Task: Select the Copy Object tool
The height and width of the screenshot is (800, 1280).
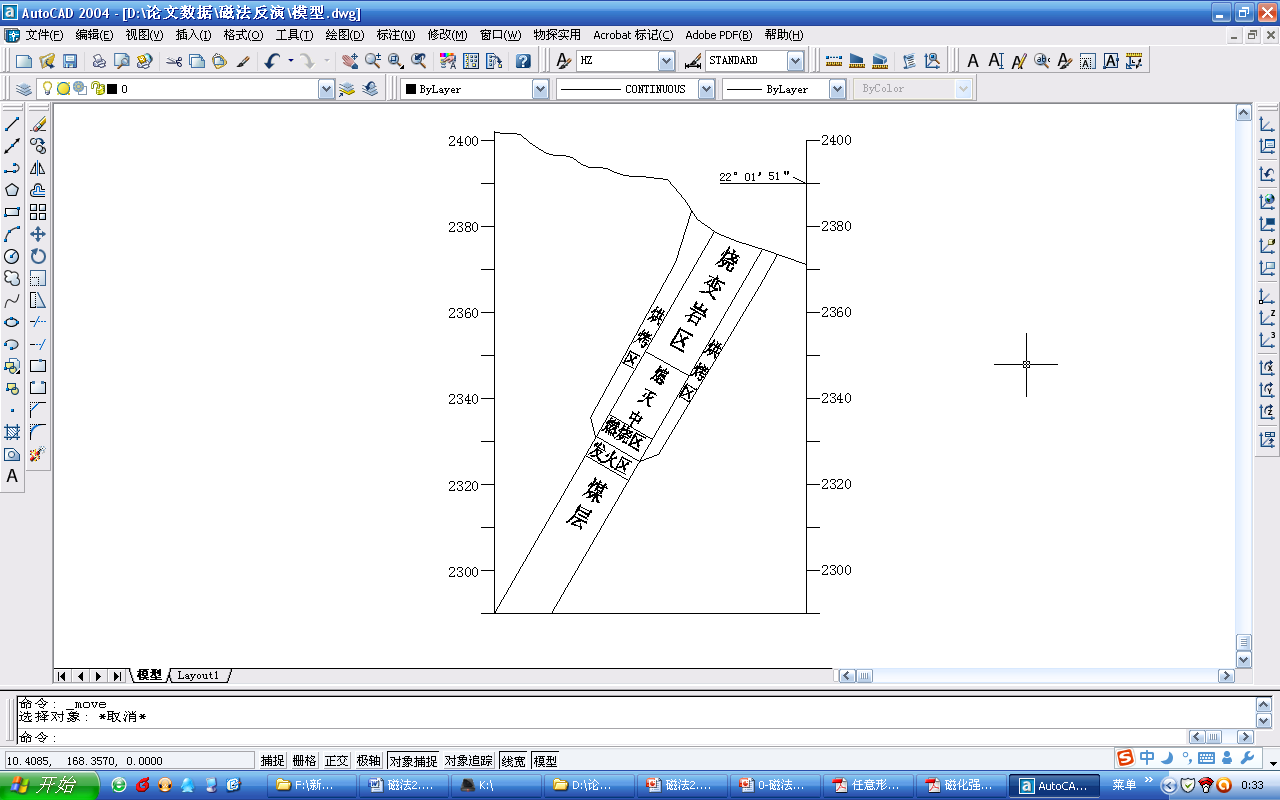Action: [38, 146]
